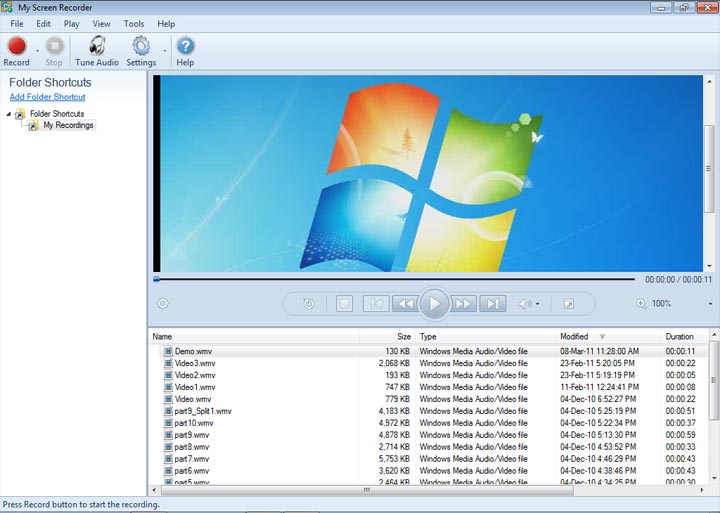The height and width of the screenshot is (513, 720).
Task: Select the Folder Shortcuts tree root
Action: [x=57, y=113]
